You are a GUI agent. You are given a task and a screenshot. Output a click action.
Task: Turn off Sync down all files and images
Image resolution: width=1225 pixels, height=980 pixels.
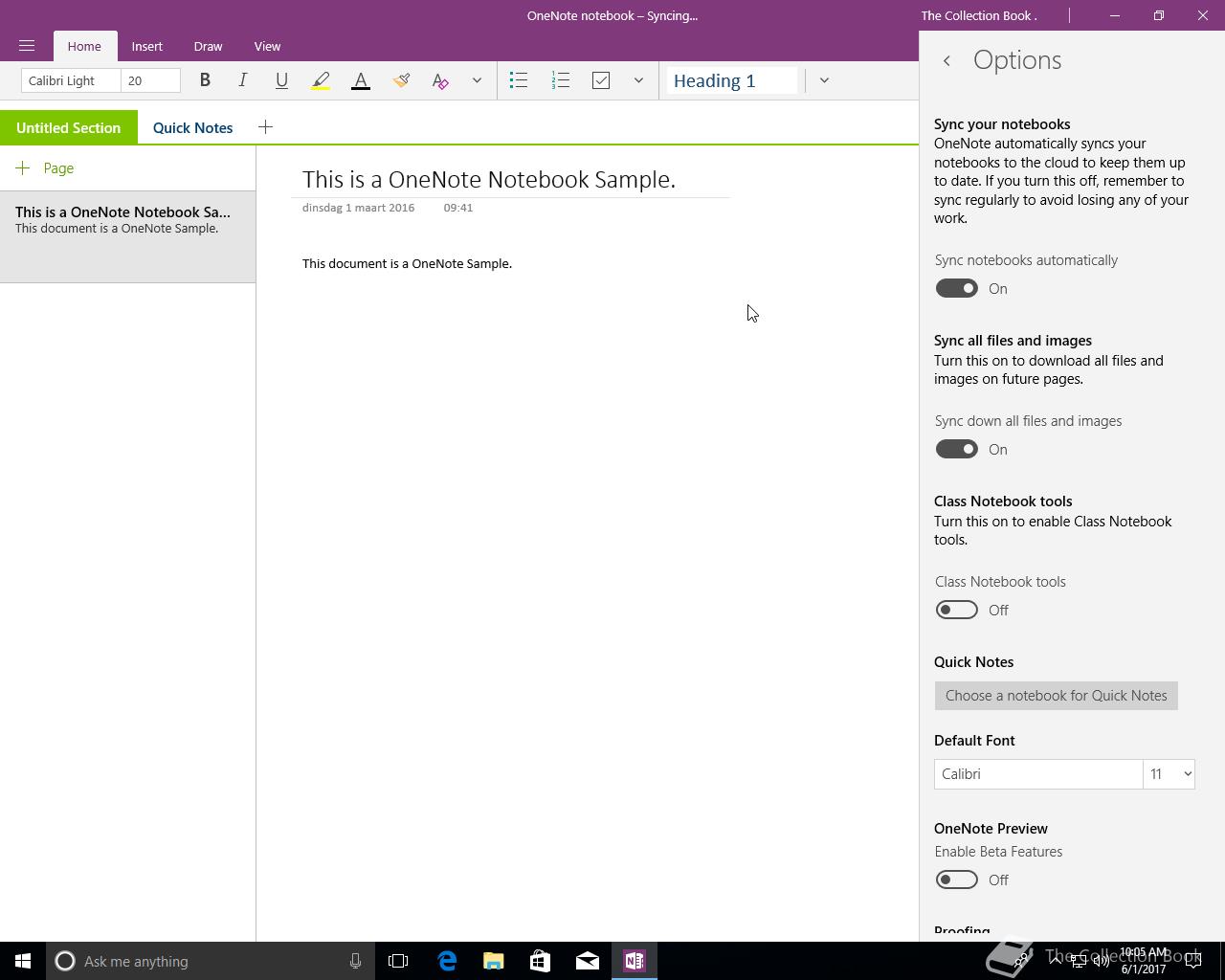coord(956,449)
